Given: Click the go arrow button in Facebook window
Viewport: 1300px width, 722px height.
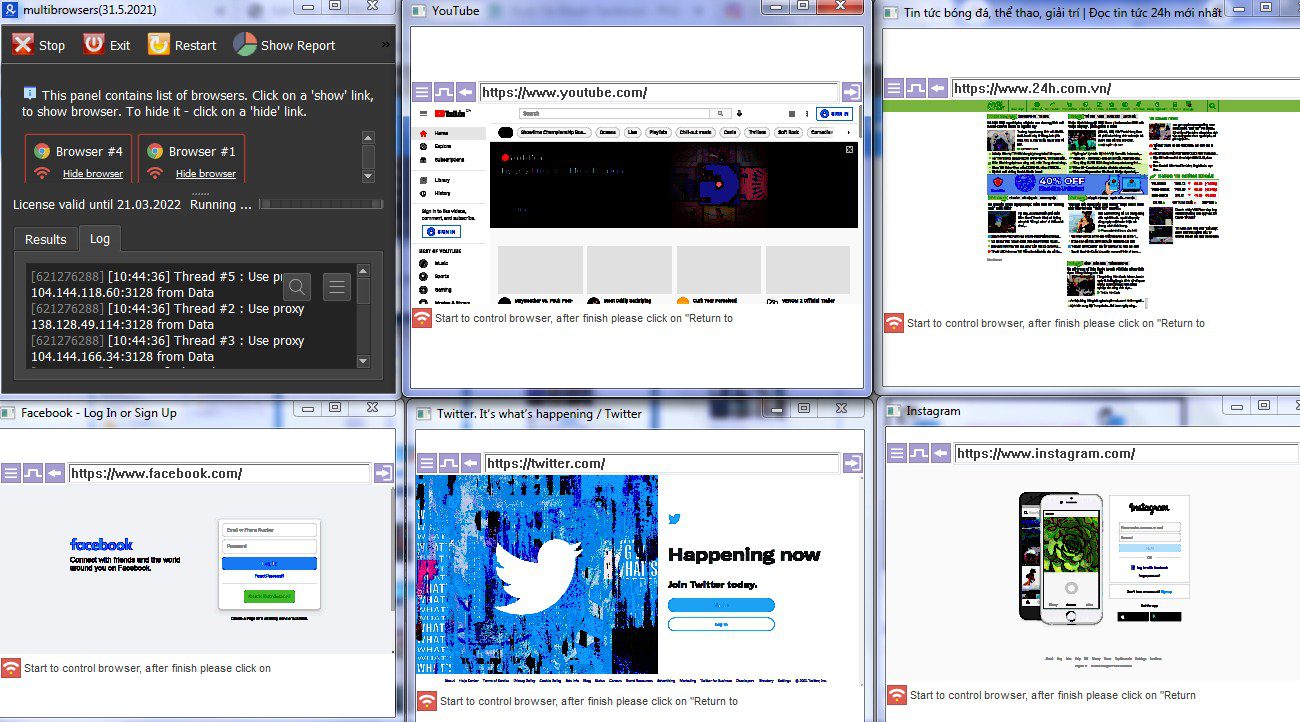Looking at the screenshot, I should tap(384, 473).
